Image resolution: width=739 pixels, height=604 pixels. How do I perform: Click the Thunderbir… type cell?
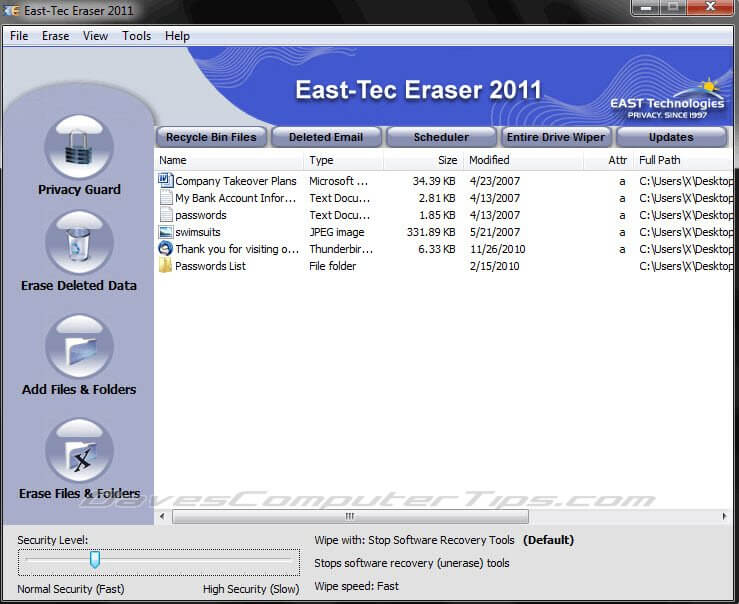(341, 249)
